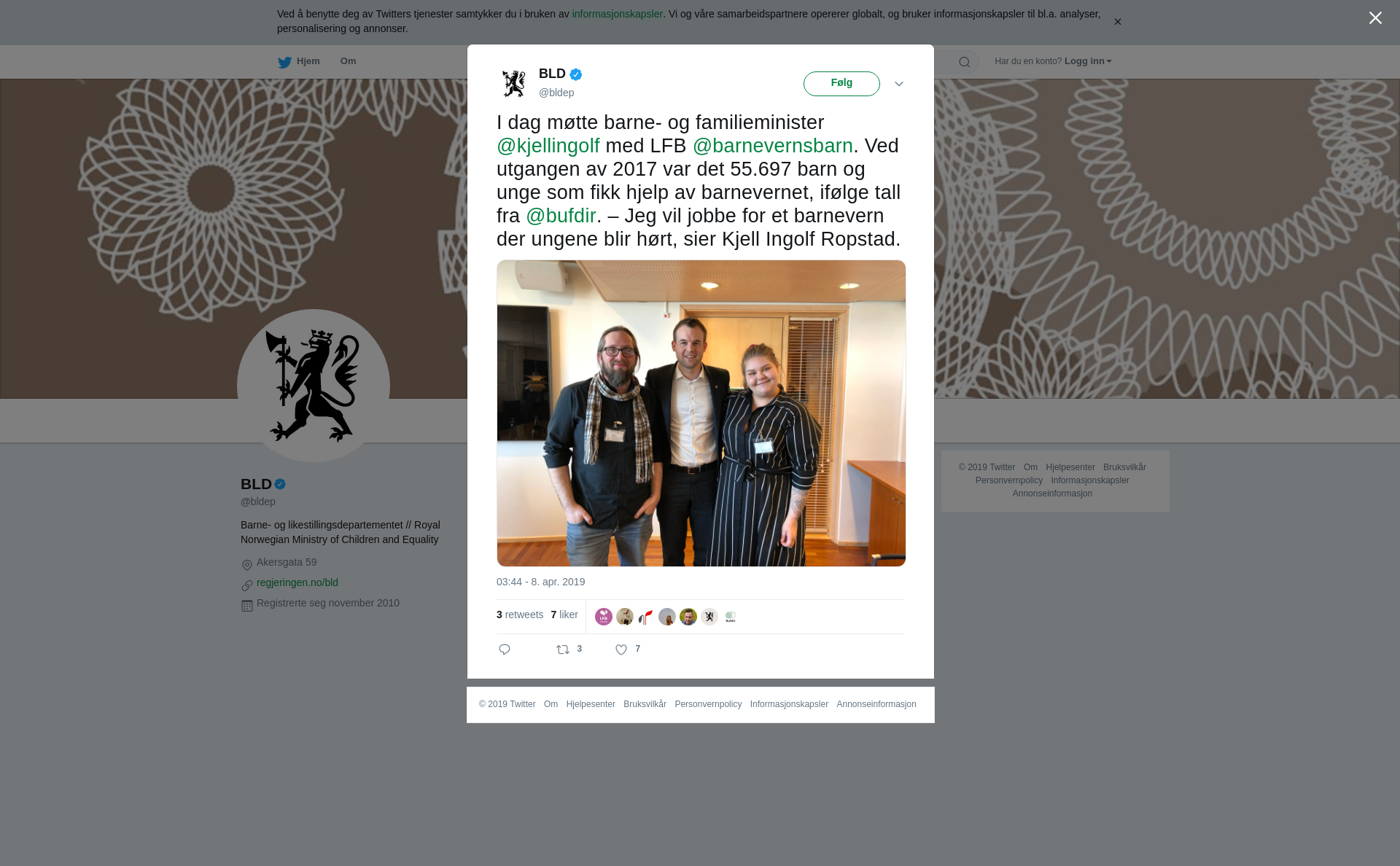Image resolution: width=1400 pixels, height=866 pixels.
Task: Retweet using the retweet arrows icon
Action: (563, 649)
